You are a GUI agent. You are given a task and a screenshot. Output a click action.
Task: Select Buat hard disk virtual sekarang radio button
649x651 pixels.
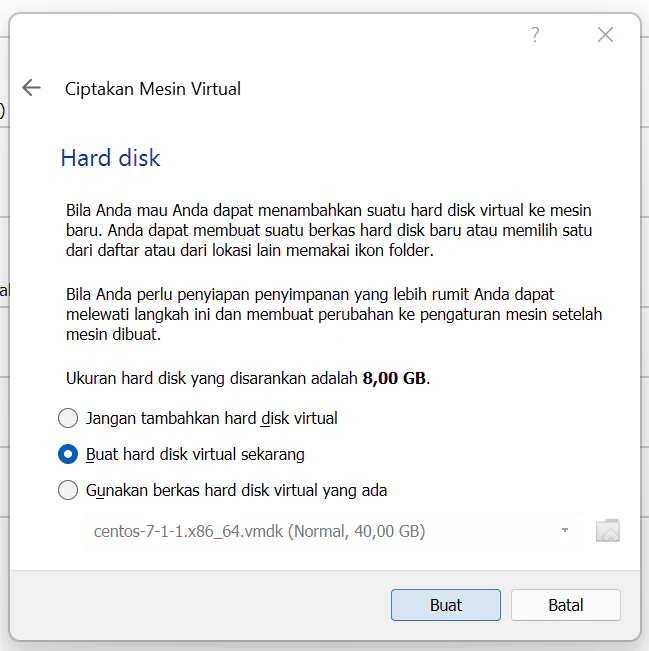68,454
